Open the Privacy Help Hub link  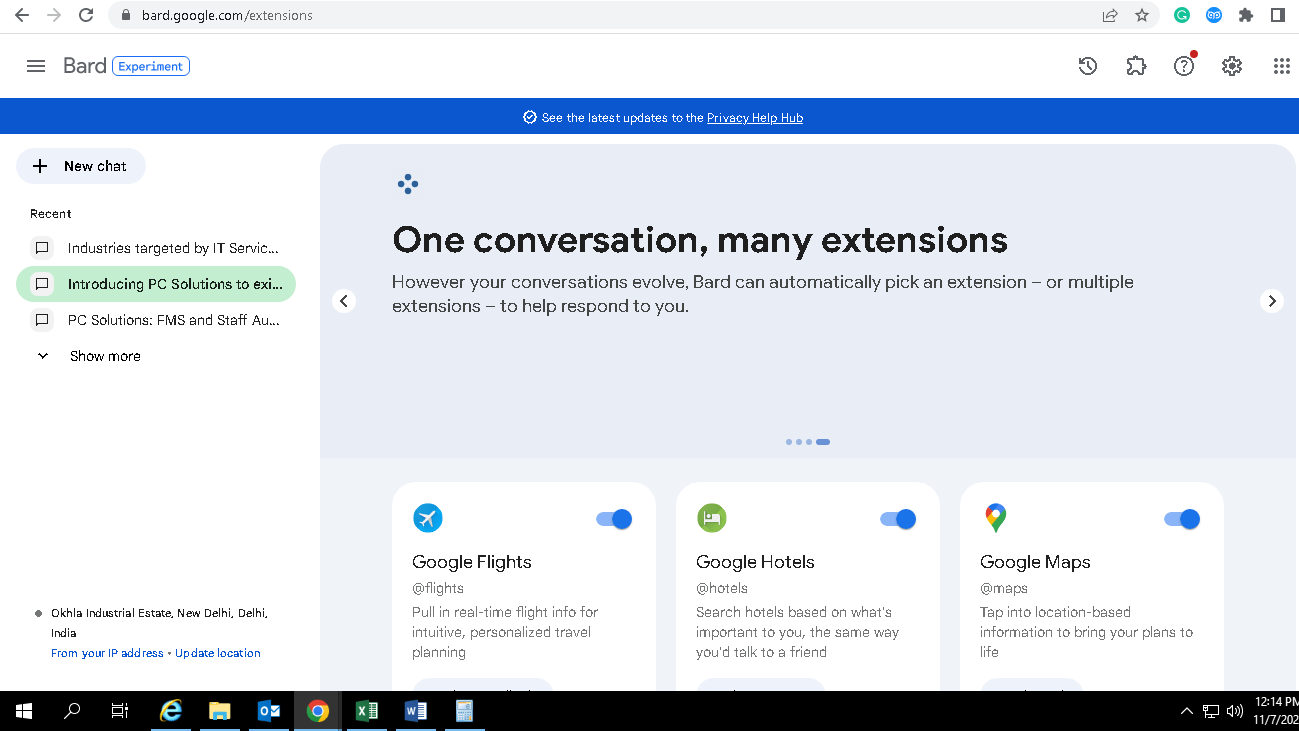coord(754,118)
